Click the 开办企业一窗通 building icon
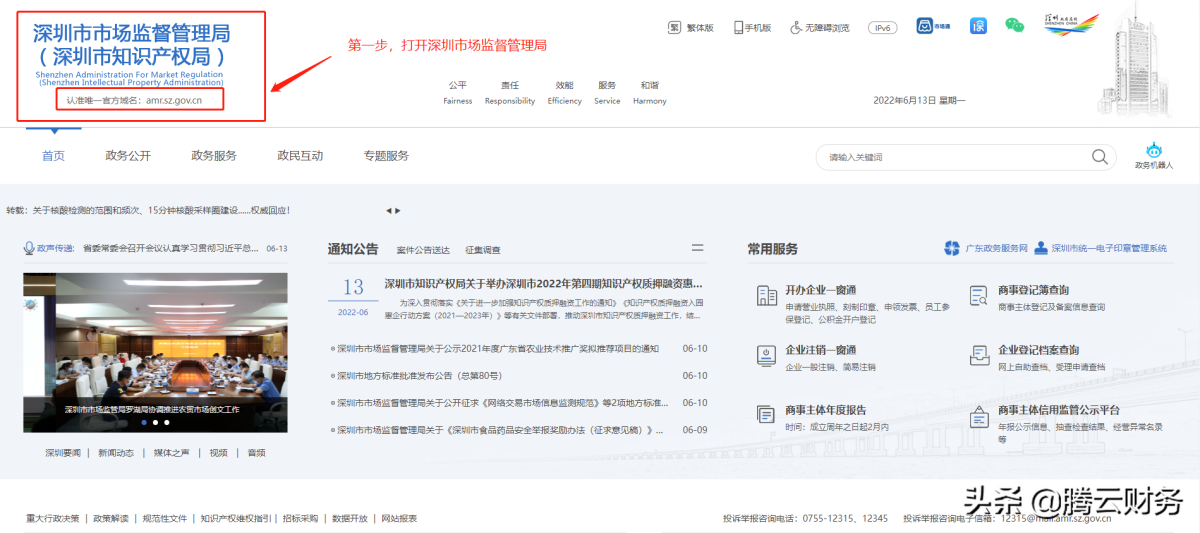The image size is (1200, 533). click(x=767, y=295)
